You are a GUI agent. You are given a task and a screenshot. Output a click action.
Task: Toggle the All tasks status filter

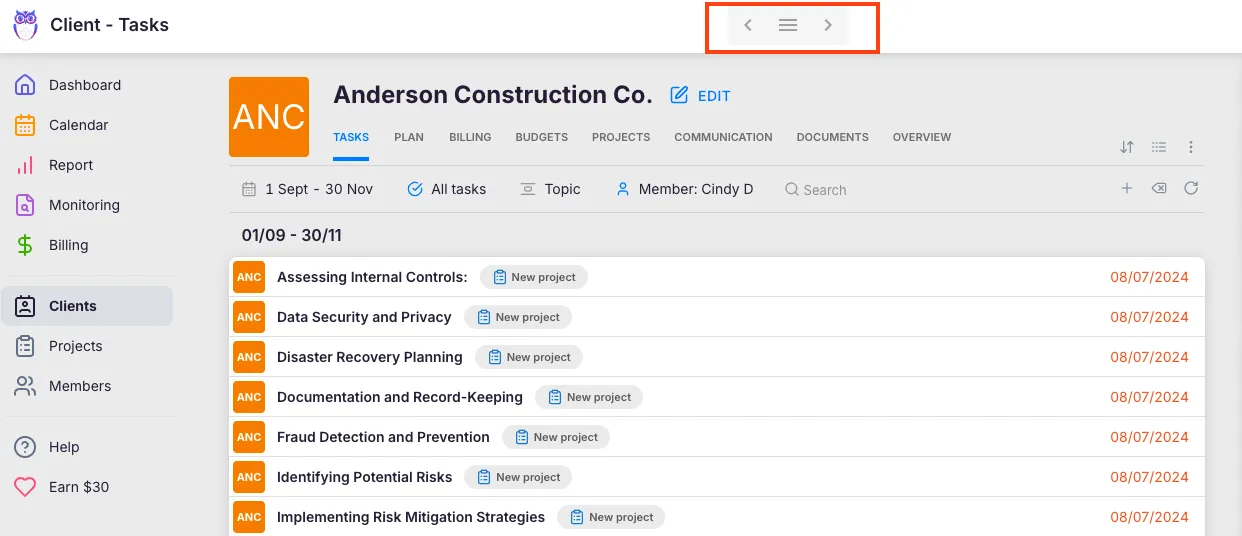click(447, 189)
